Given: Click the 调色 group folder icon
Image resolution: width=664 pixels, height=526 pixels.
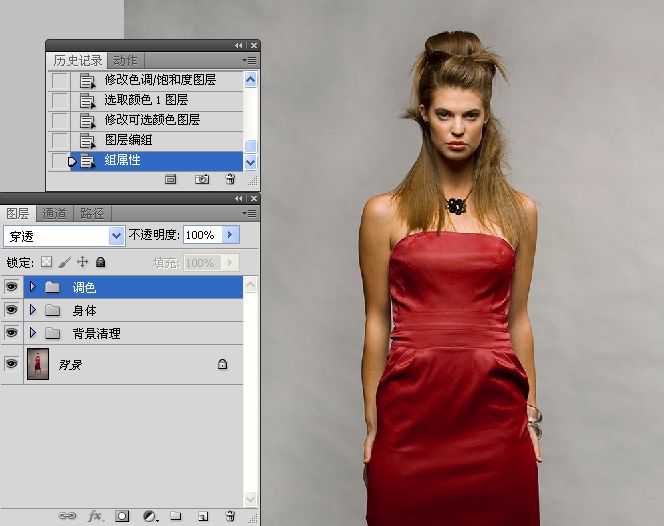Looking at the screenshot, I should (x=53, y=288).
